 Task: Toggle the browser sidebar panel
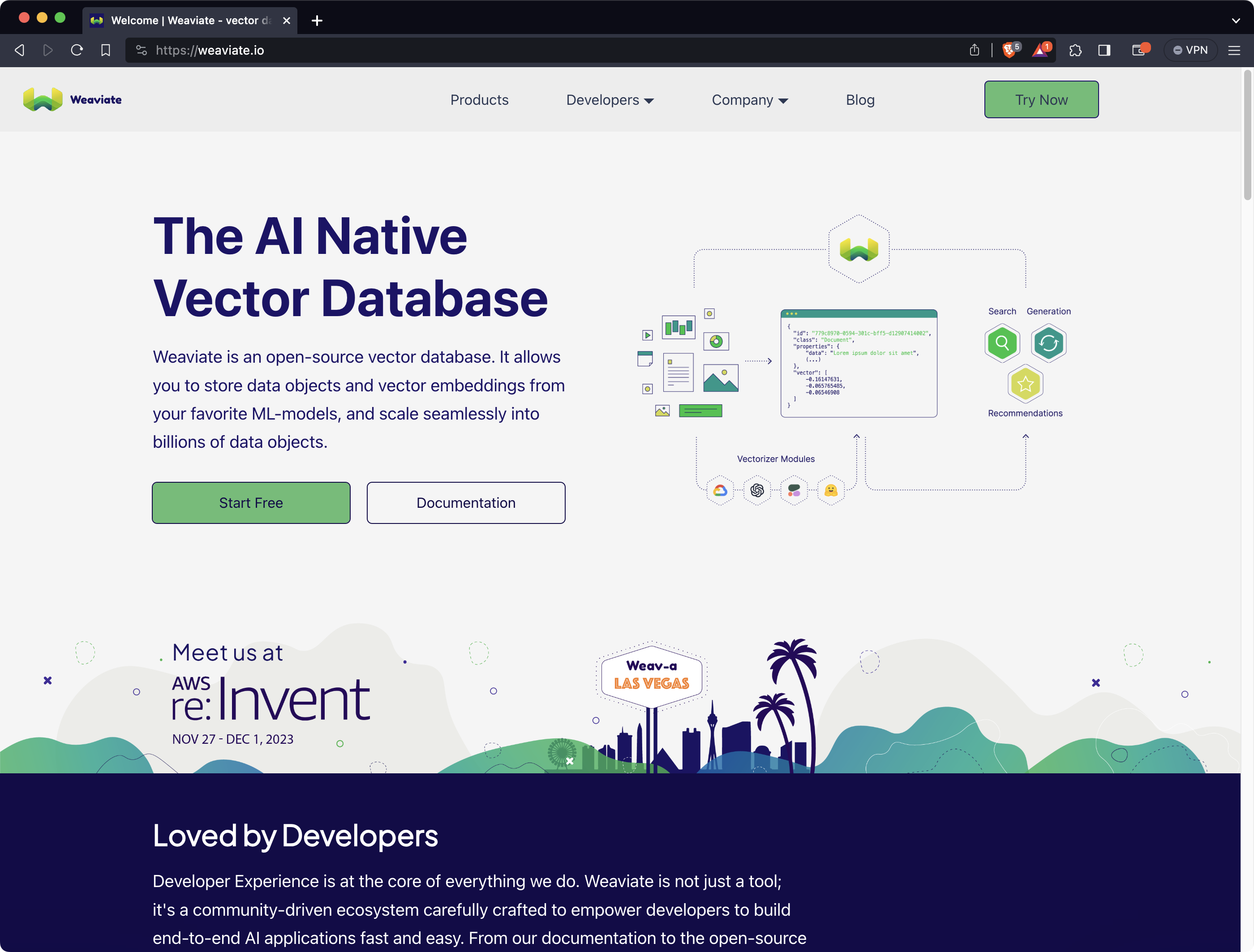1104,50
